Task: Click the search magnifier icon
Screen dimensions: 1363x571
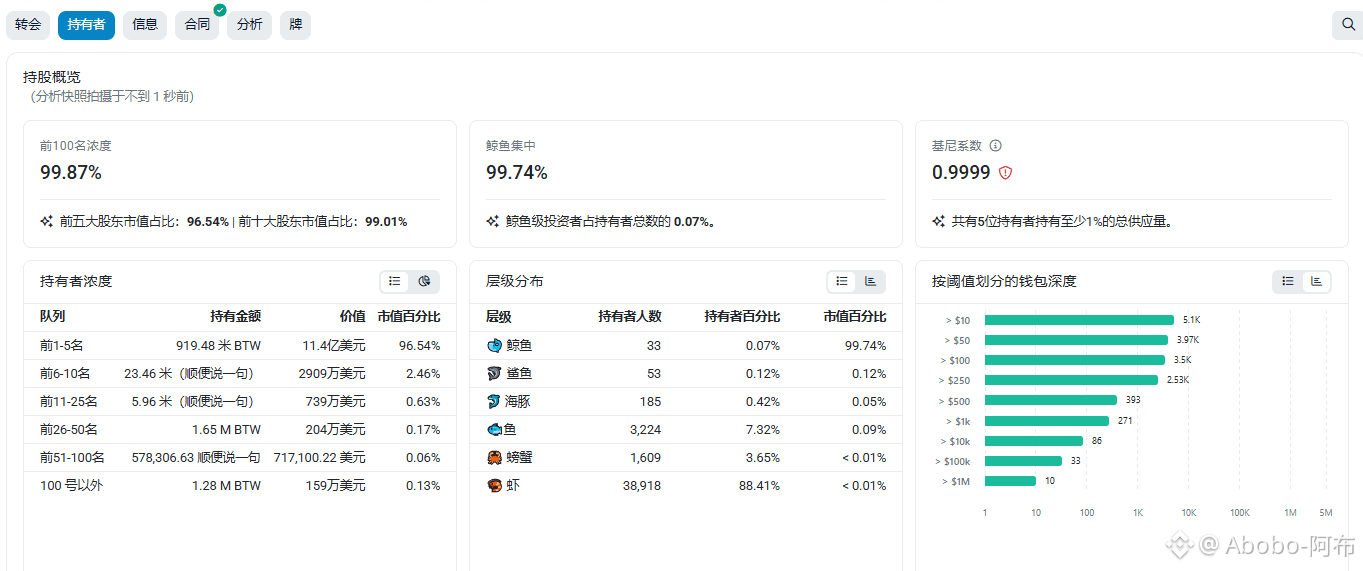Action: pos(1346,25)
